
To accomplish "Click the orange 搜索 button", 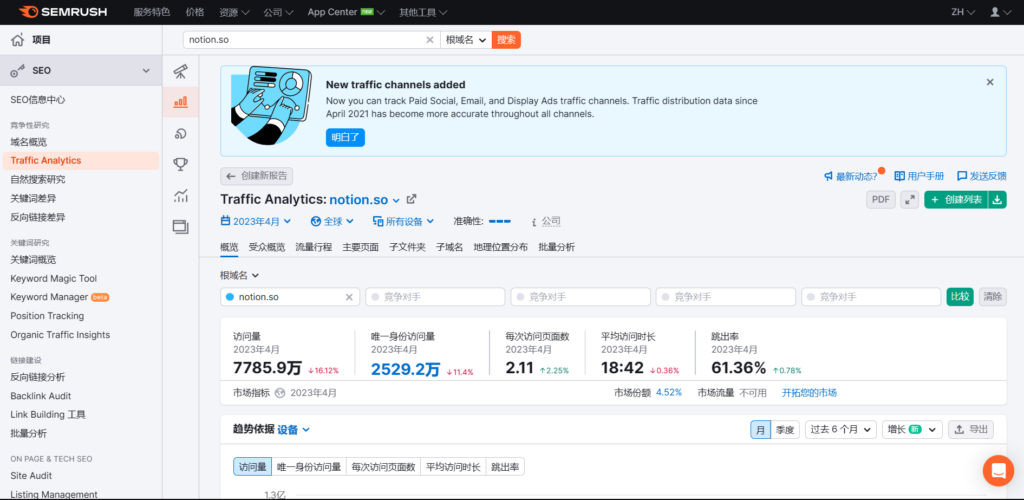I will pos(506,40).
